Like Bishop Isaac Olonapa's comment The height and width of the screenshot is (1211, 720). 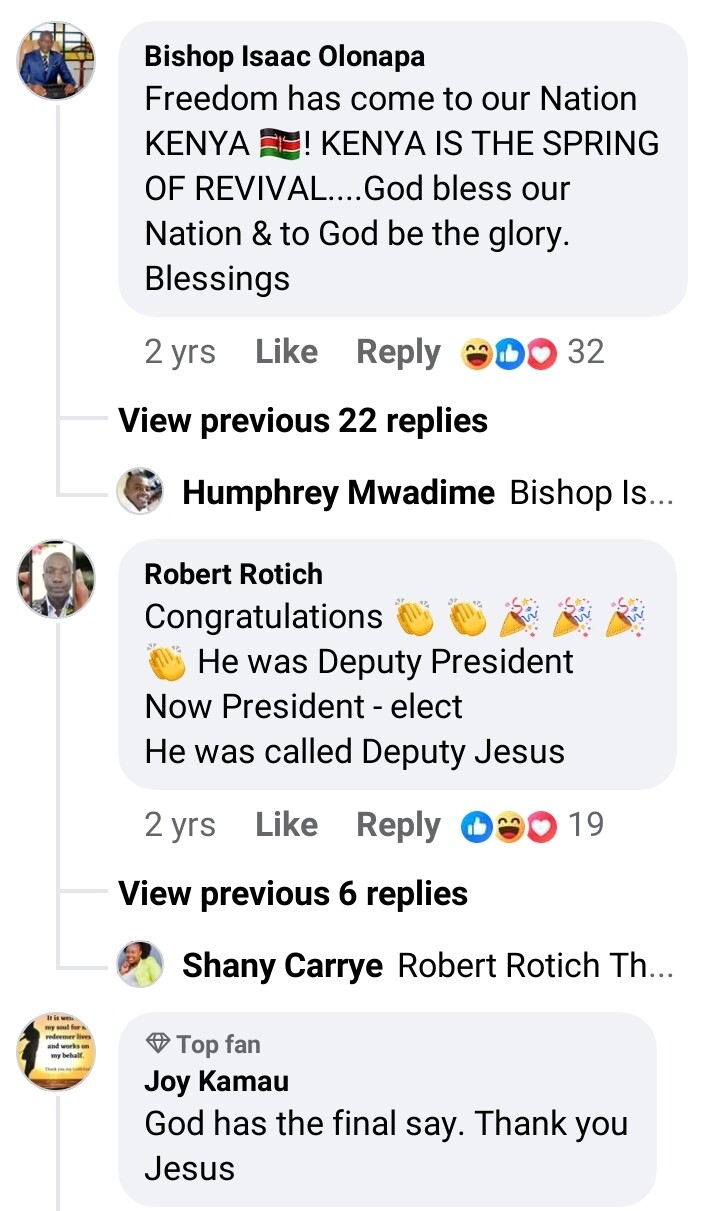286,352
